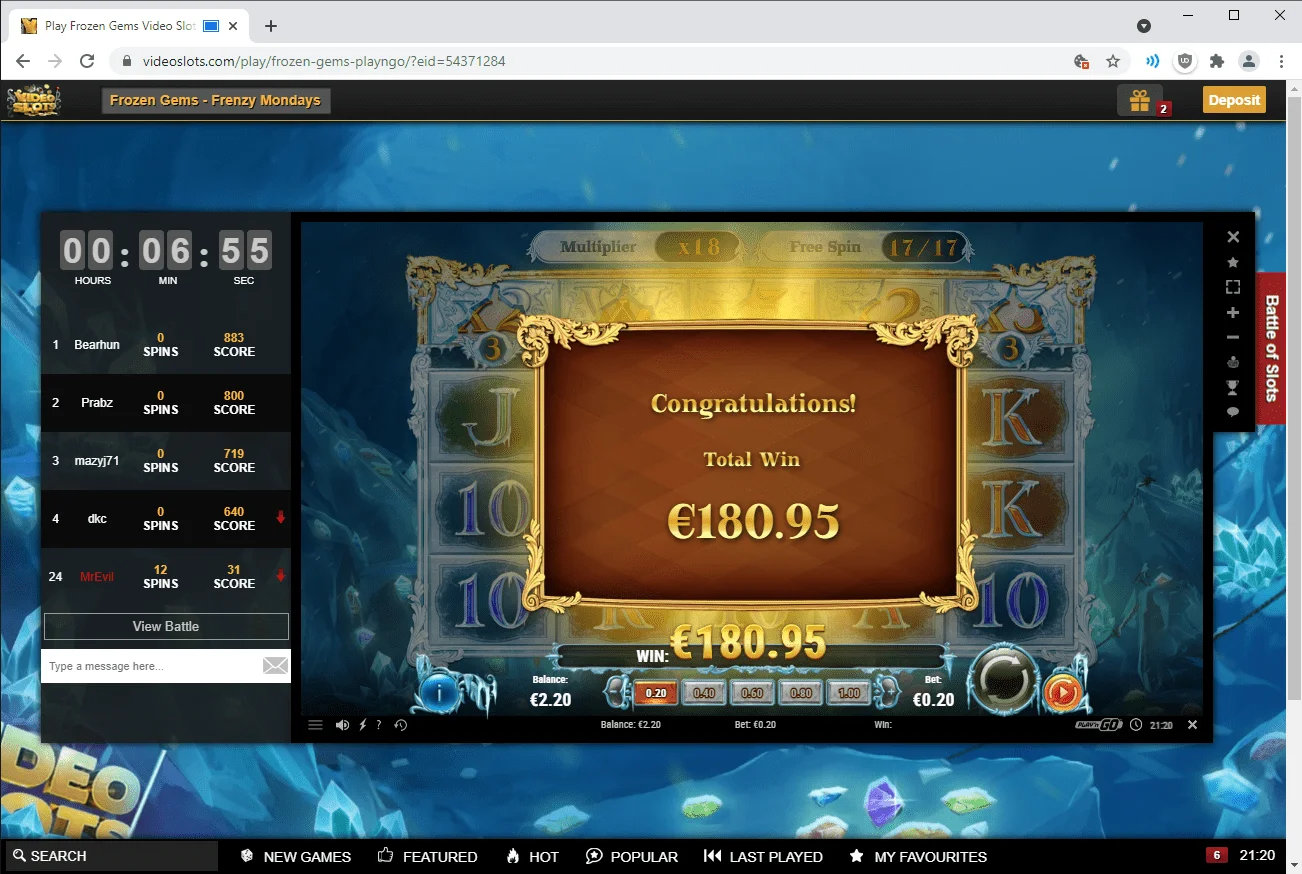The width and height of the screenshot is (1302, 874).
Task: Open game help question mark
Action: click(379, 725)
